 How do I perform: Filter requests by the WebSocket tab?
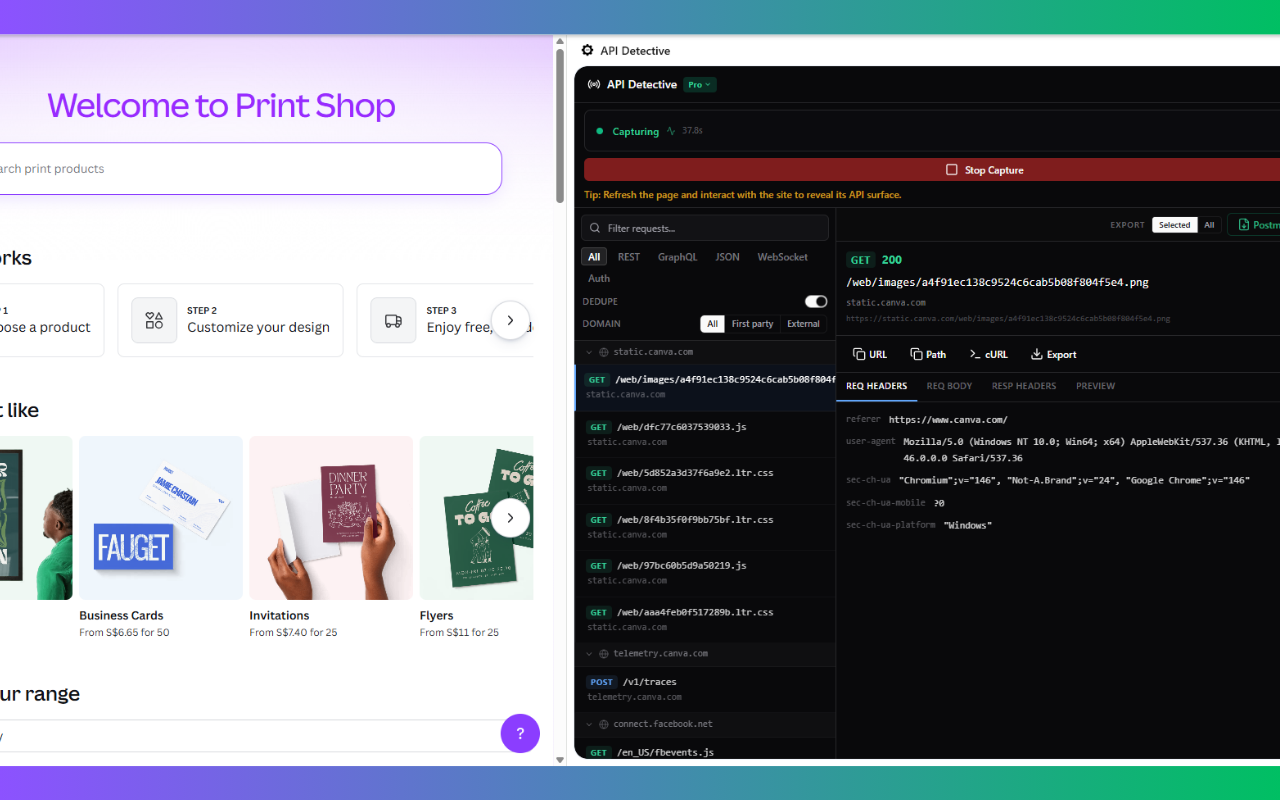[x=783, y=257]
